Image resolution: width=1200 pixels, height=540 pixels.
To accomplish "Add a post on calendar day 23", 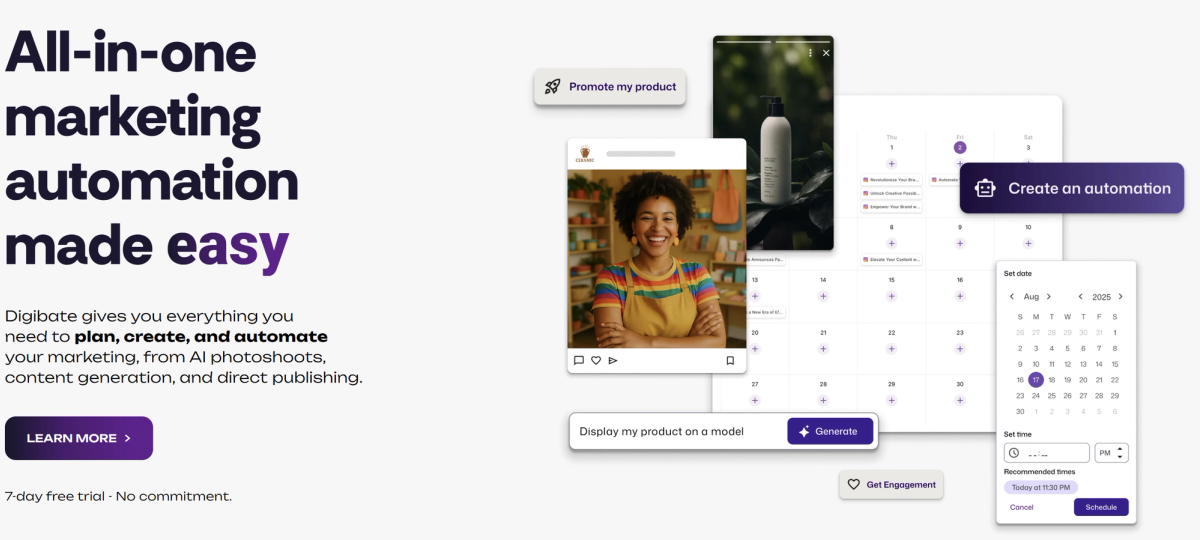I will (959, 349).
